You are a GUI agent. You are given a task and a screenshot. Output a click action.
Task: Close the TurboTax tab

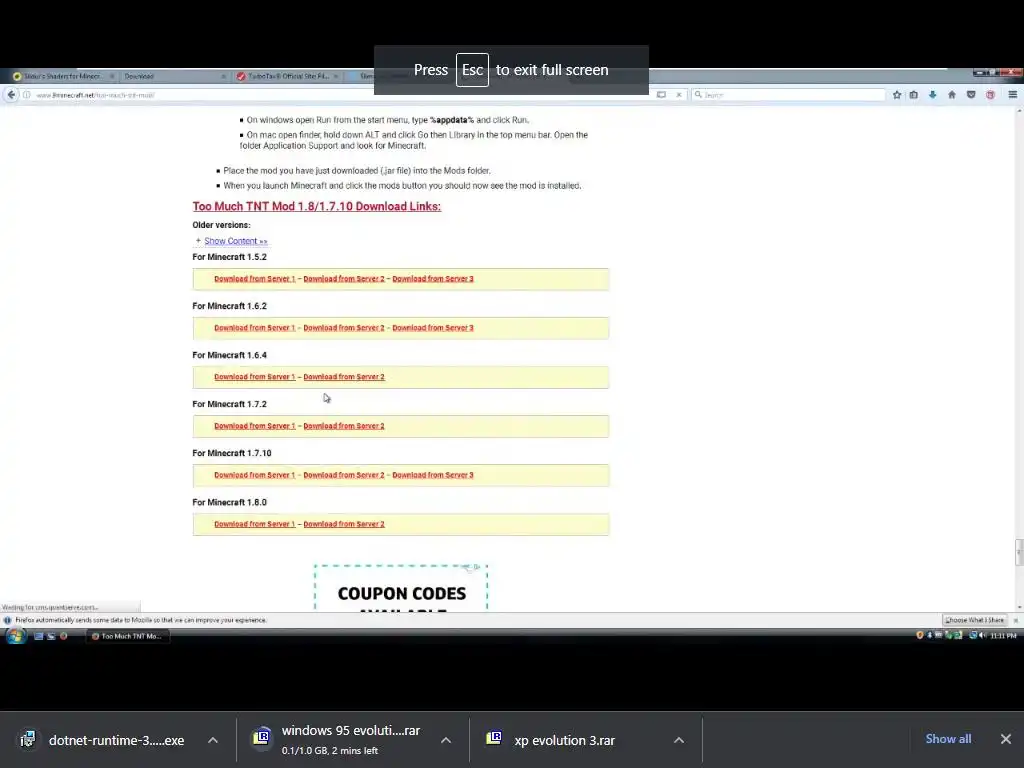click(x=336, y=76)
